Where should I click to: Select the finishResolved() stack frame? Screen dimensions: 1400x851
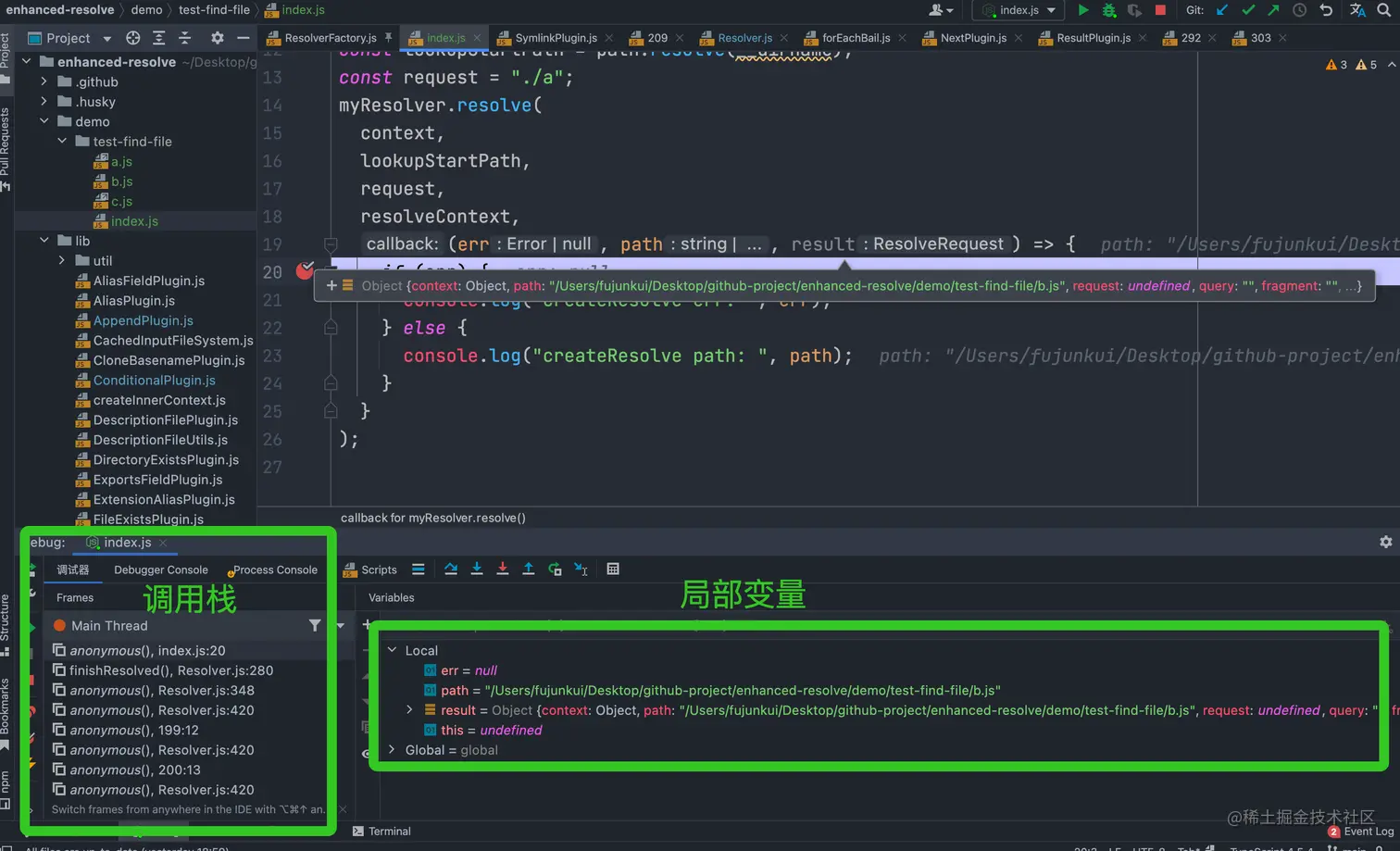click(170, 670)
